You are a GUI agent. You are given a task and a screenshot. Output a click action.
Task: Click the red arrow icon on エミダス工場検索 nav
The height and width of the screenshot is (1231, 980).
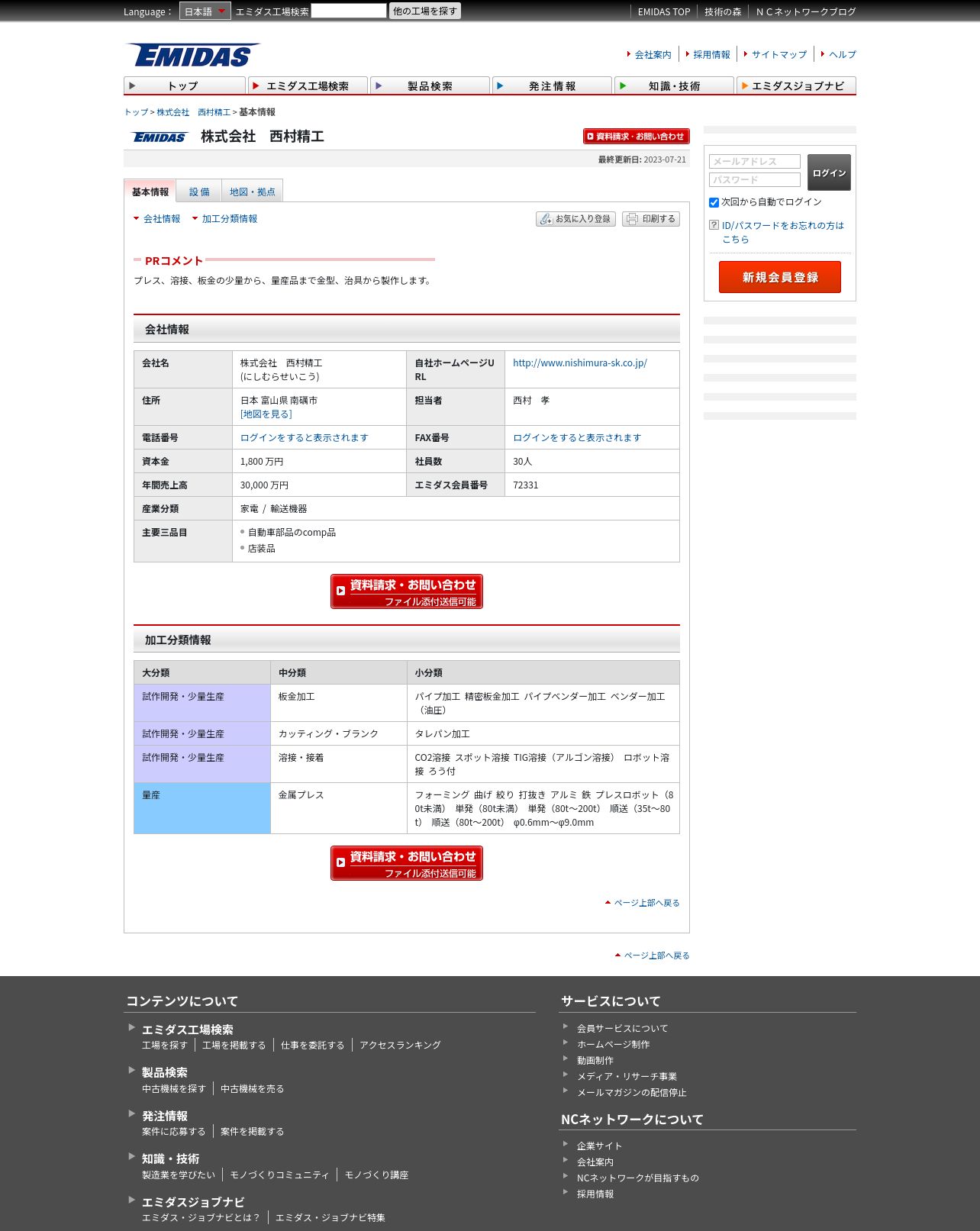point(256,86)
